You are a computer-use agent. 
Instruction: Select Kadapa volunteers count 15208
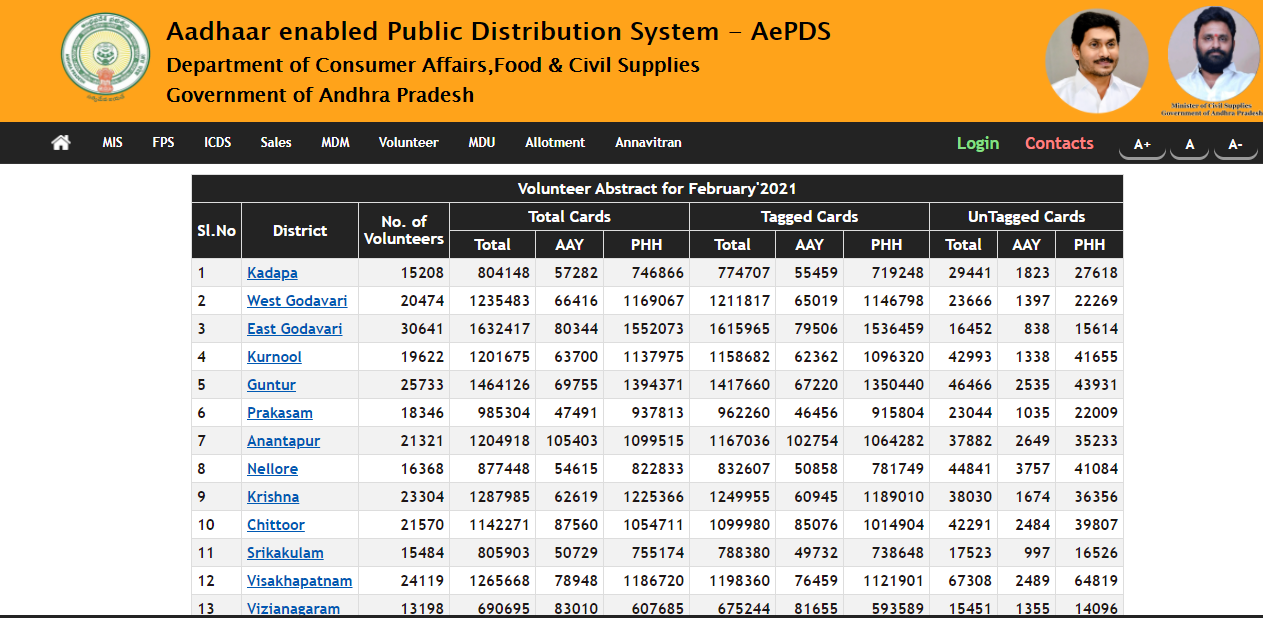[x=422, y=273]
